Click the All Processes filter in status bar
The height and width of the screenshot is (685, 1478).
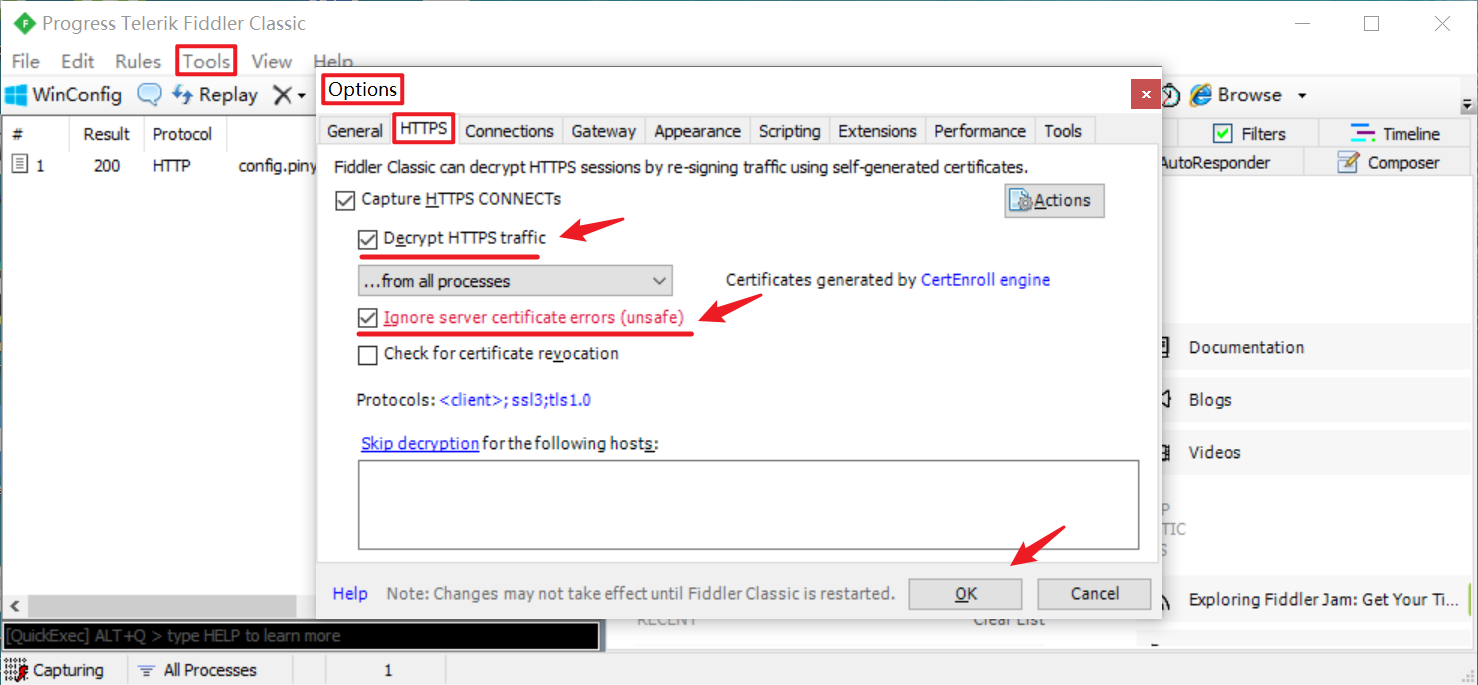tap(197, 670)
